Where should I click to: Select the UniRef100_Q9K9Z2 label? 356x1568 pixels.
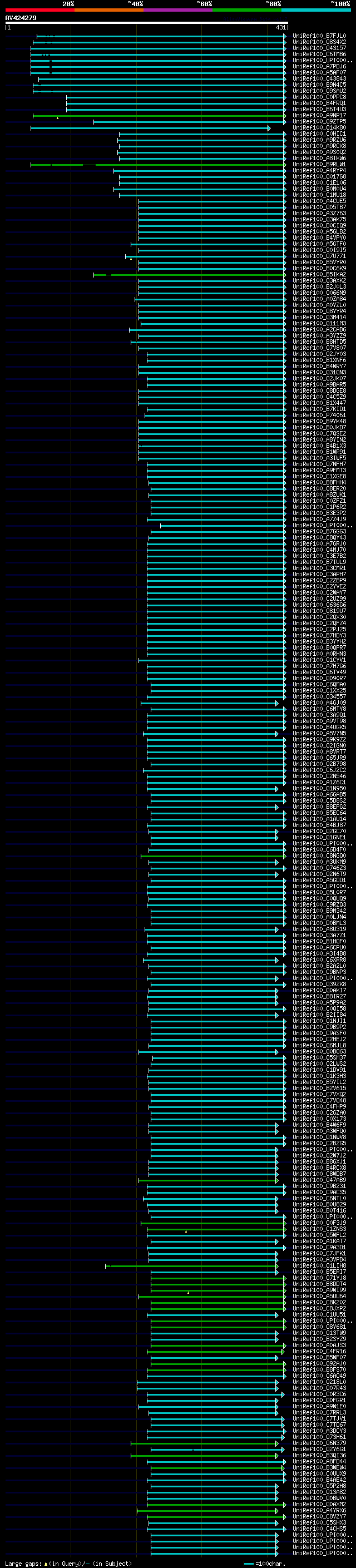[x=319, y=739]
